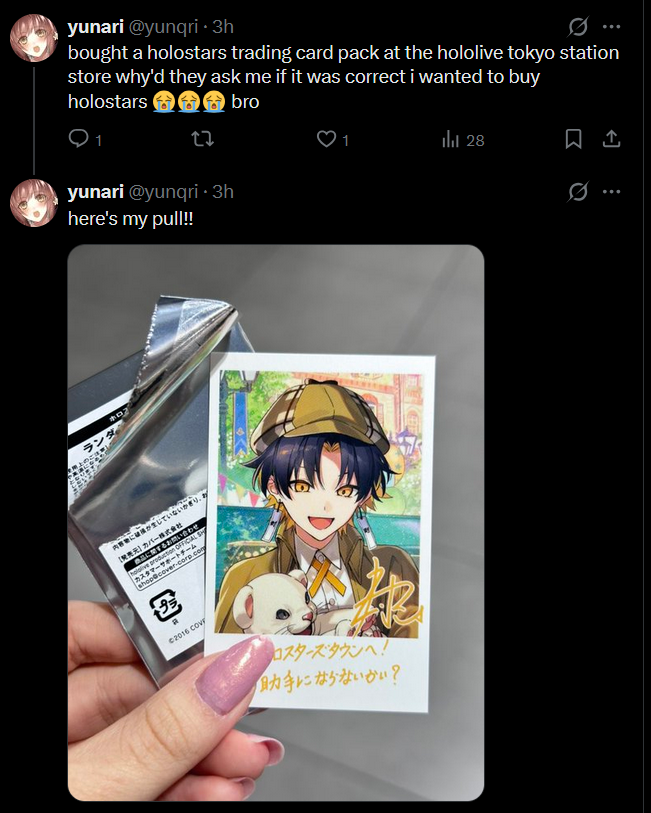Repost the first tweet about holostars pack
651x813 pixels.
click(202, 139)
